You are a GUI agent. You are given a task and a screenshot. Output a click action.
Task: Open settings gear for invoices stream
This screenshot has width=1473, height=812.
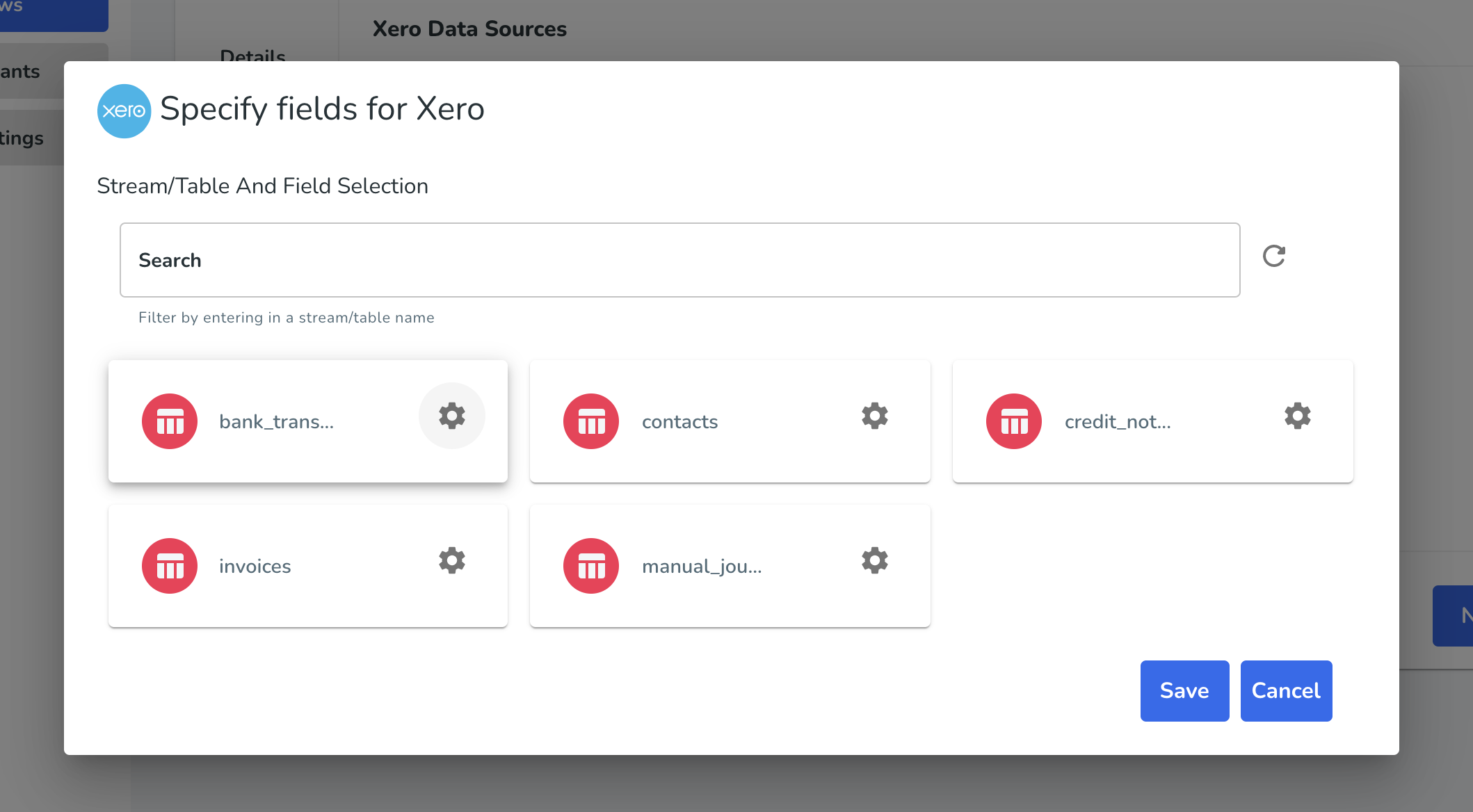[452, 560]
